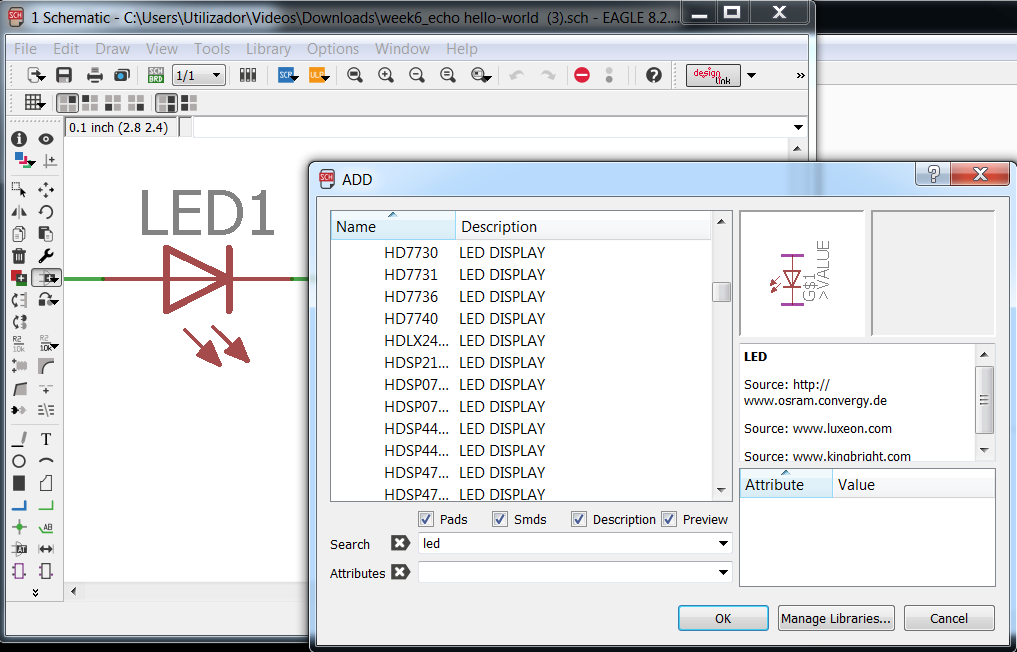Toggle the Description checkbox
Image resolution: width=1017 pixels, height=652 pixels.
tap(579, 519)
